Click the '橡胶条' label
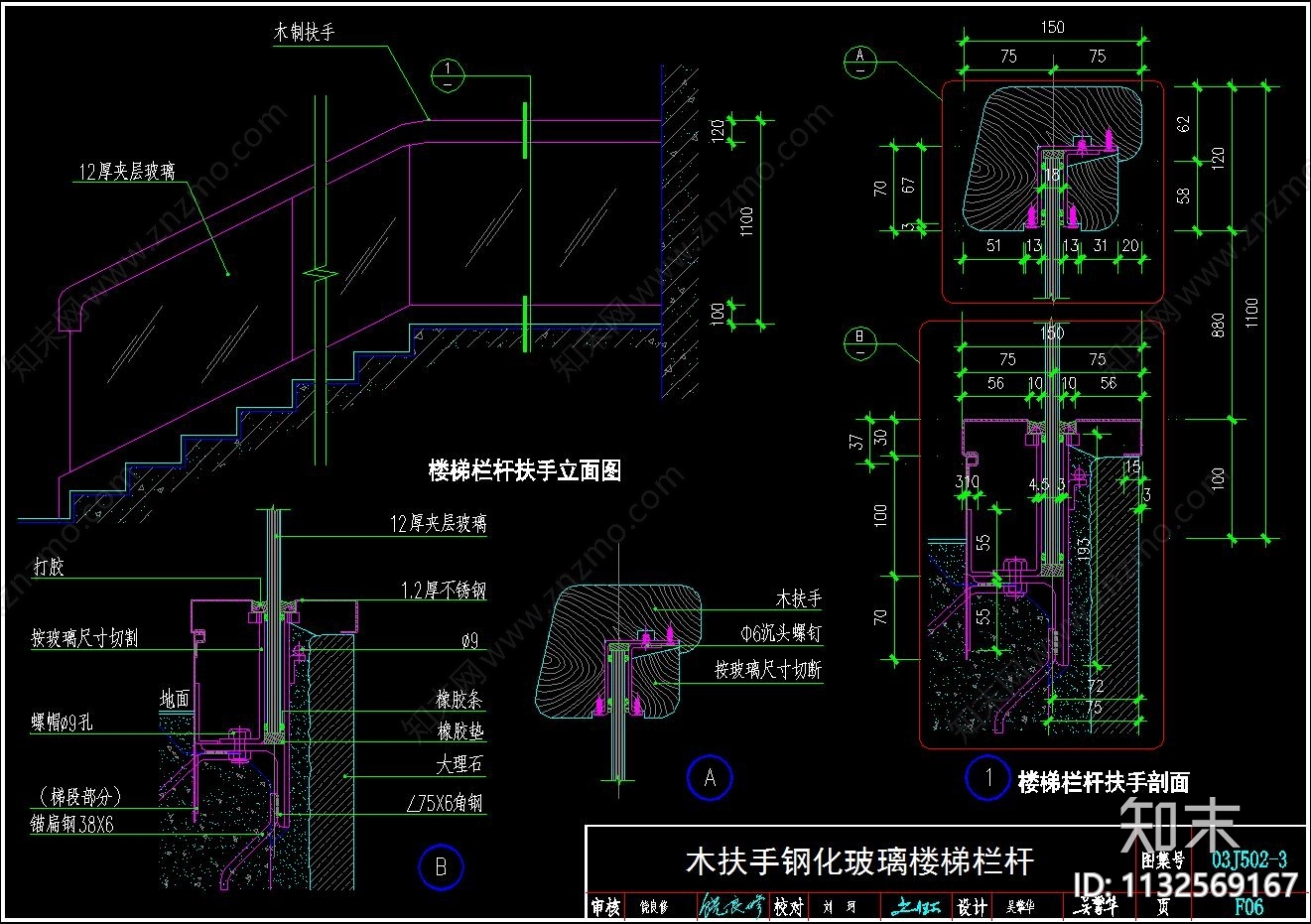The image size is (1311, 924). pyautogui.click(x=459, y=700)
